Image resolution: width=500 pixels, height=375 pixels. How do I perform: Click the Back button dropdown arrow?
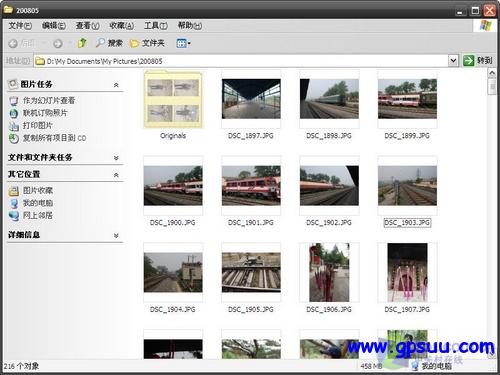click(45, 43)
